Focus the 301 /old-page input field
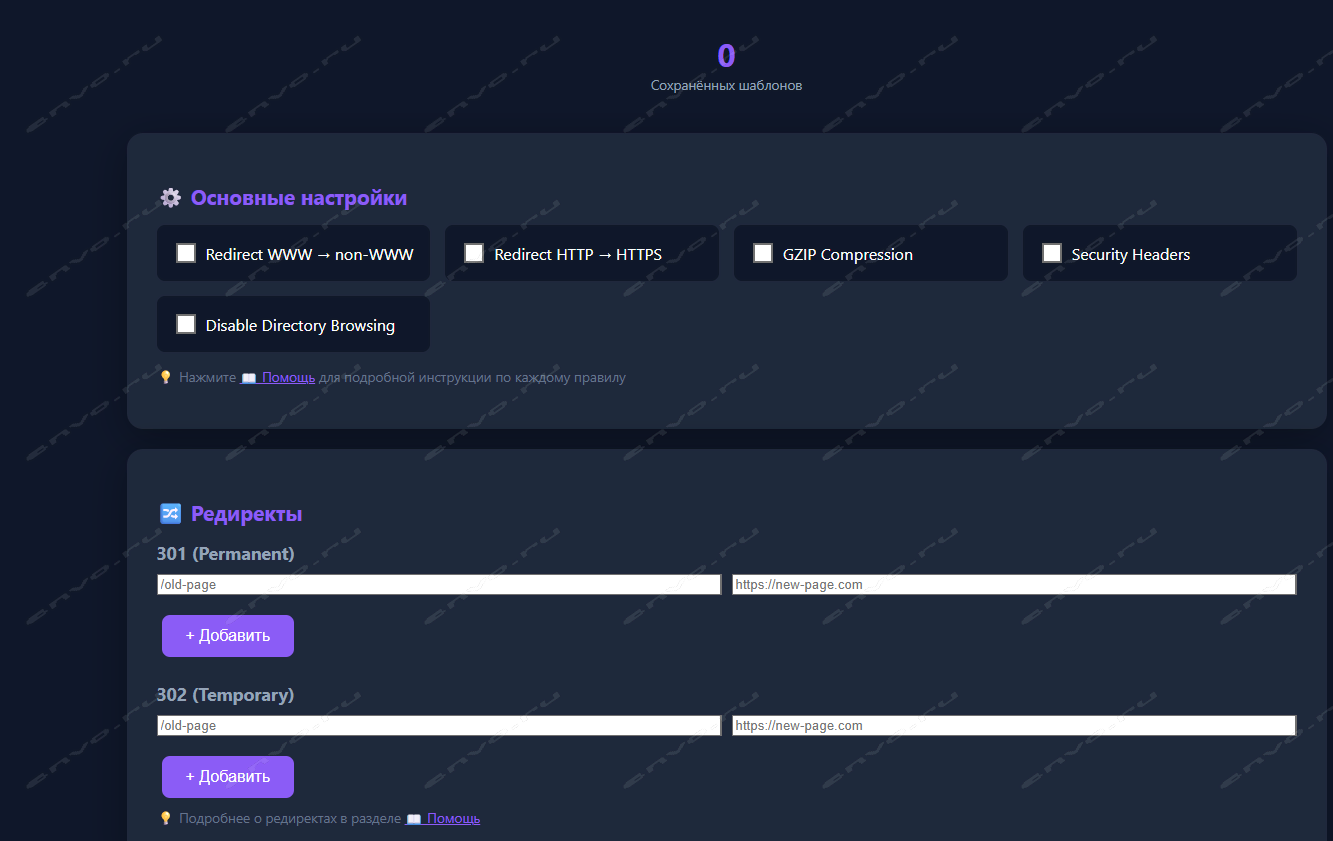This screenshot has width=1333, height=841. 438,585
